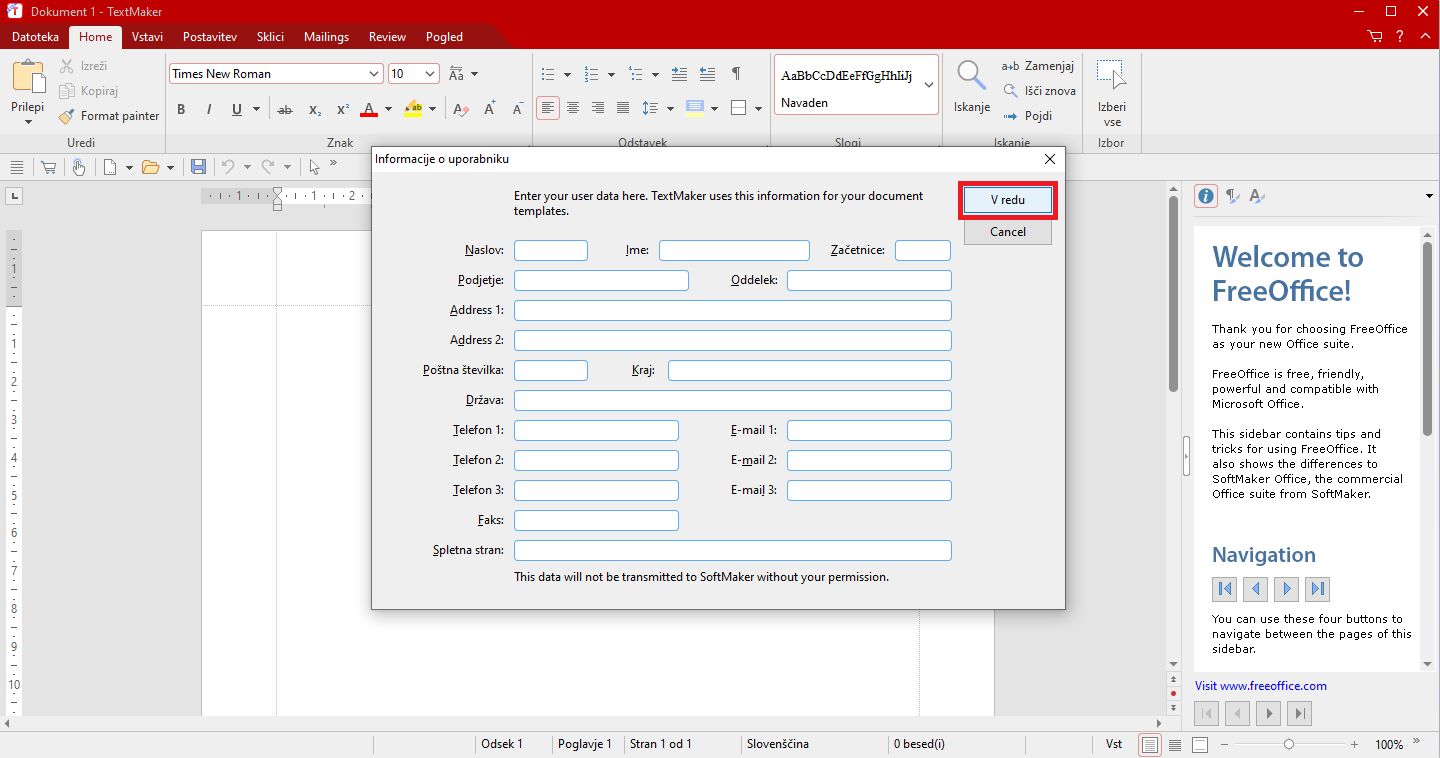This screenshot has height=758, width=1440.
Task: Open the font name dropdown
Action: click(x=374, y=74)
